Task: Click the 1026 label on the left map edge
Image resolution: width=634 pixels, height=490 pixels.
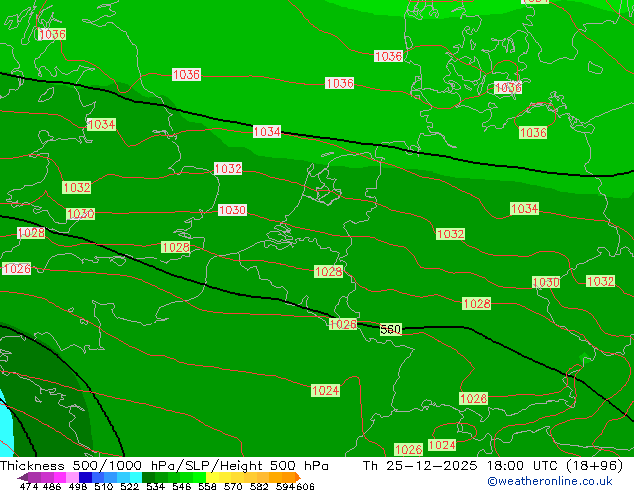Action: (x=16, y=269)
